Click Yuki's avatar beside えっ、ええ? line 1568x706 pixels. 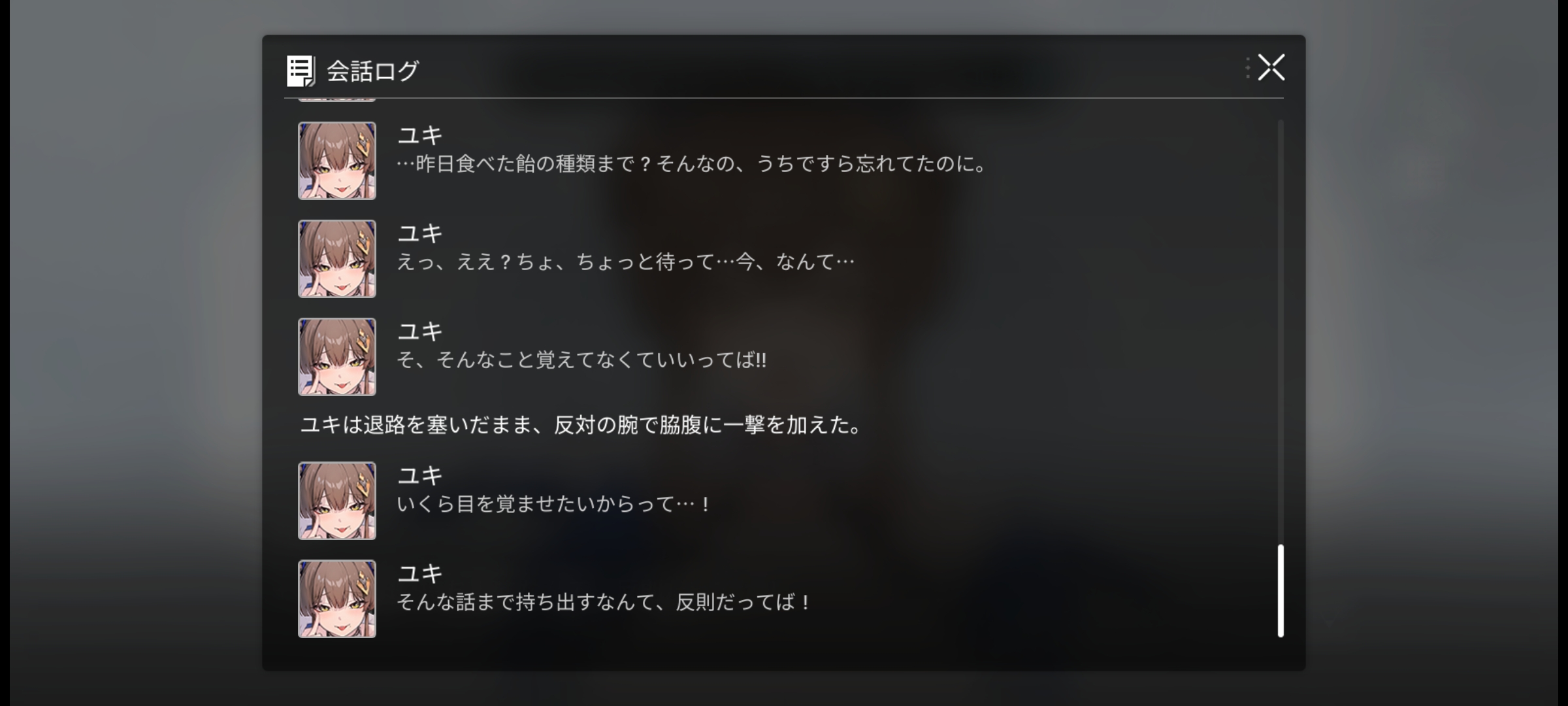coord(337,259)
